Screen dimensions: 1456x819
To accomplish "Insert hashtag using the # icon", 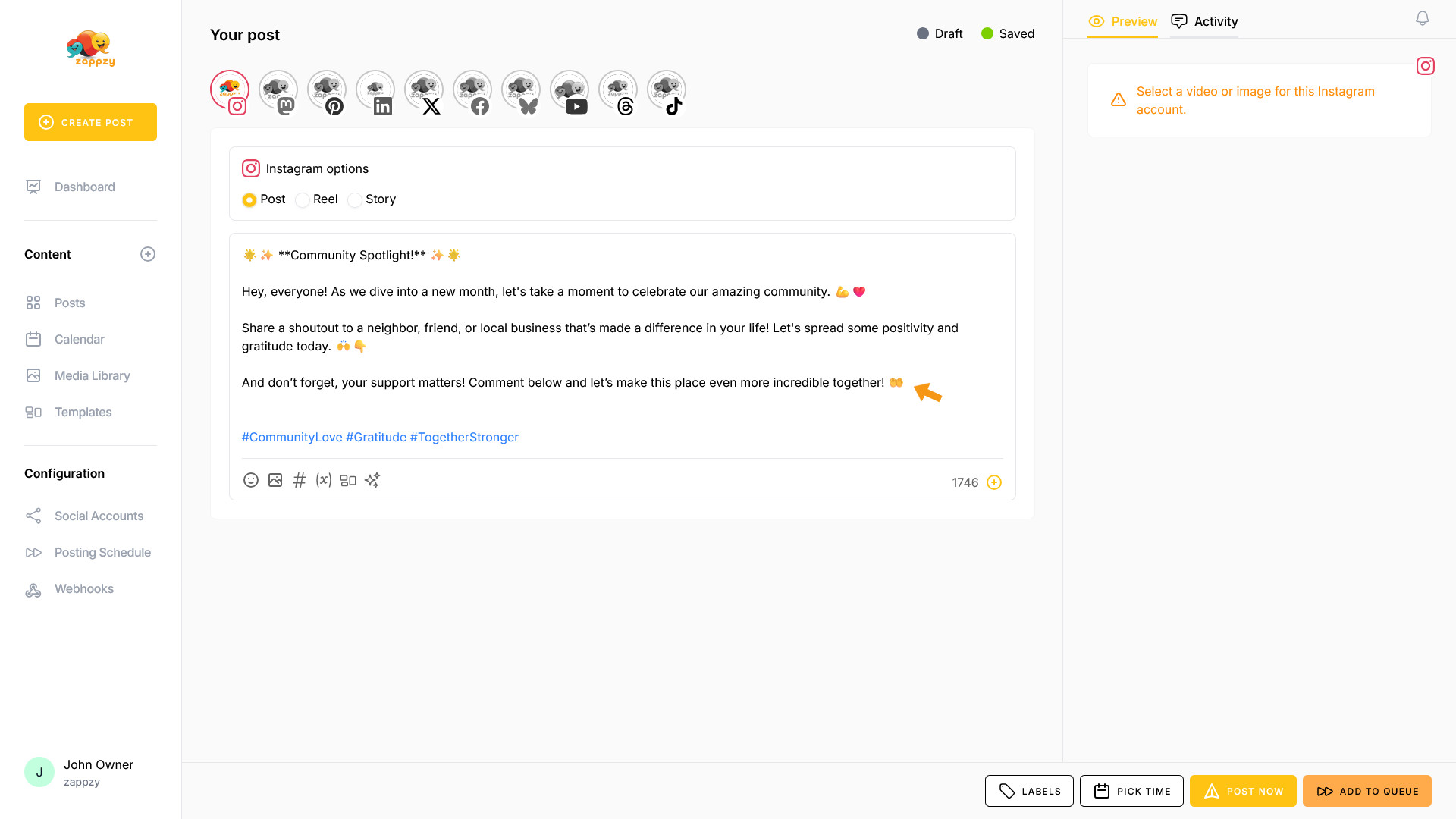I will [300, 480].
